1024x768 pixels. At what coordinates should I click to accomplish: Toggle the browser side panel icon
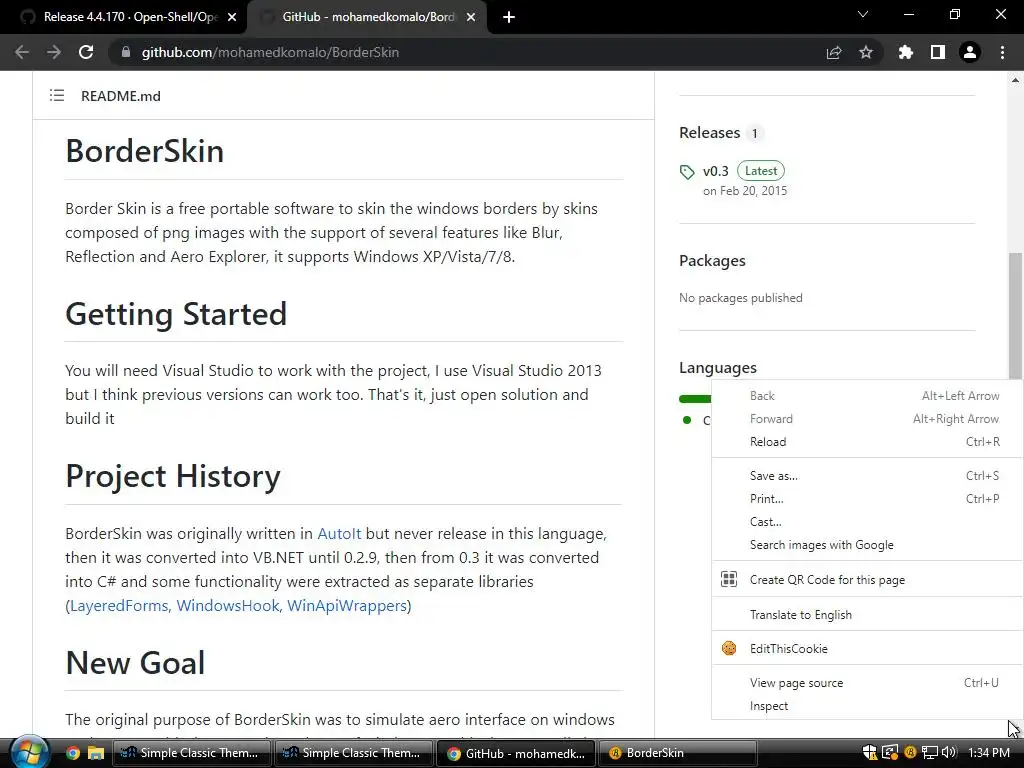(x=938, y=52)
